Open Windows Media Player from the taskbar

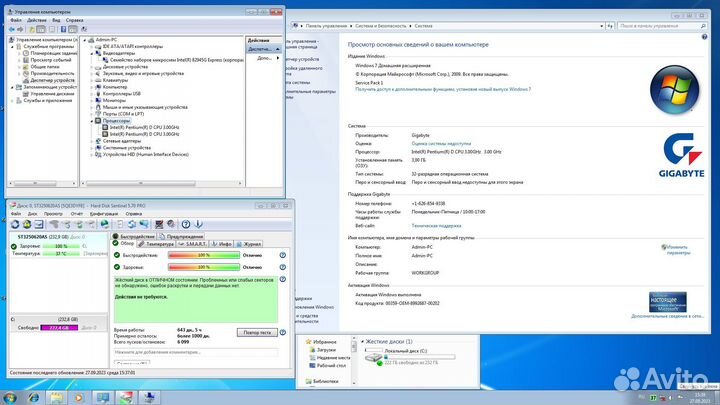coord(79,397)
